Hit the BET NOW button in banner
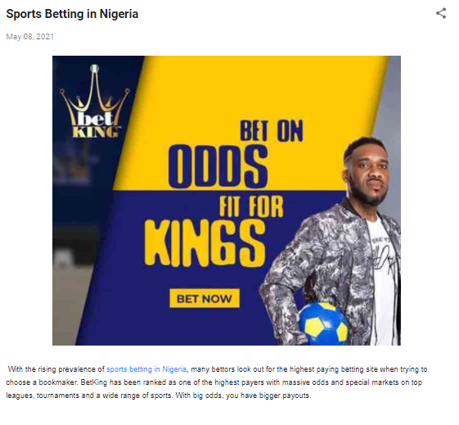This screenshot has height=425, width=459. 204,298
